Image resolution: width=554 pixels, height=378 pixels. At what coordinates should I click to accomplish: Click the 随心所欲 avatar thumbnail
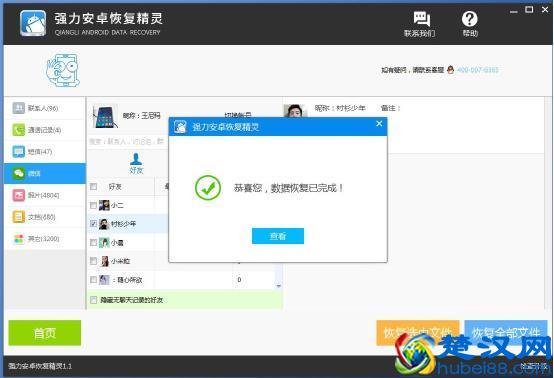coord(104,280)
